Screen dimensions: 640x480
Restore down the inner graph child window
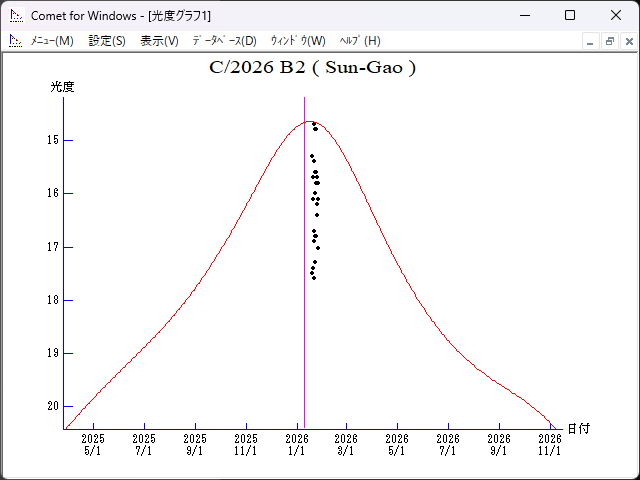609,41
